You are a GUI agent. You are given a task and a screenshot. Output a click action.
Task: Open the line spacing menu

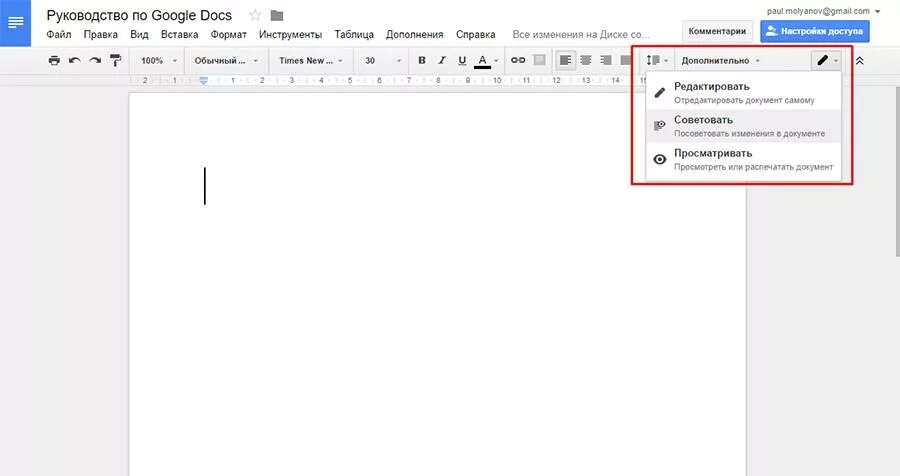point(657,60)
